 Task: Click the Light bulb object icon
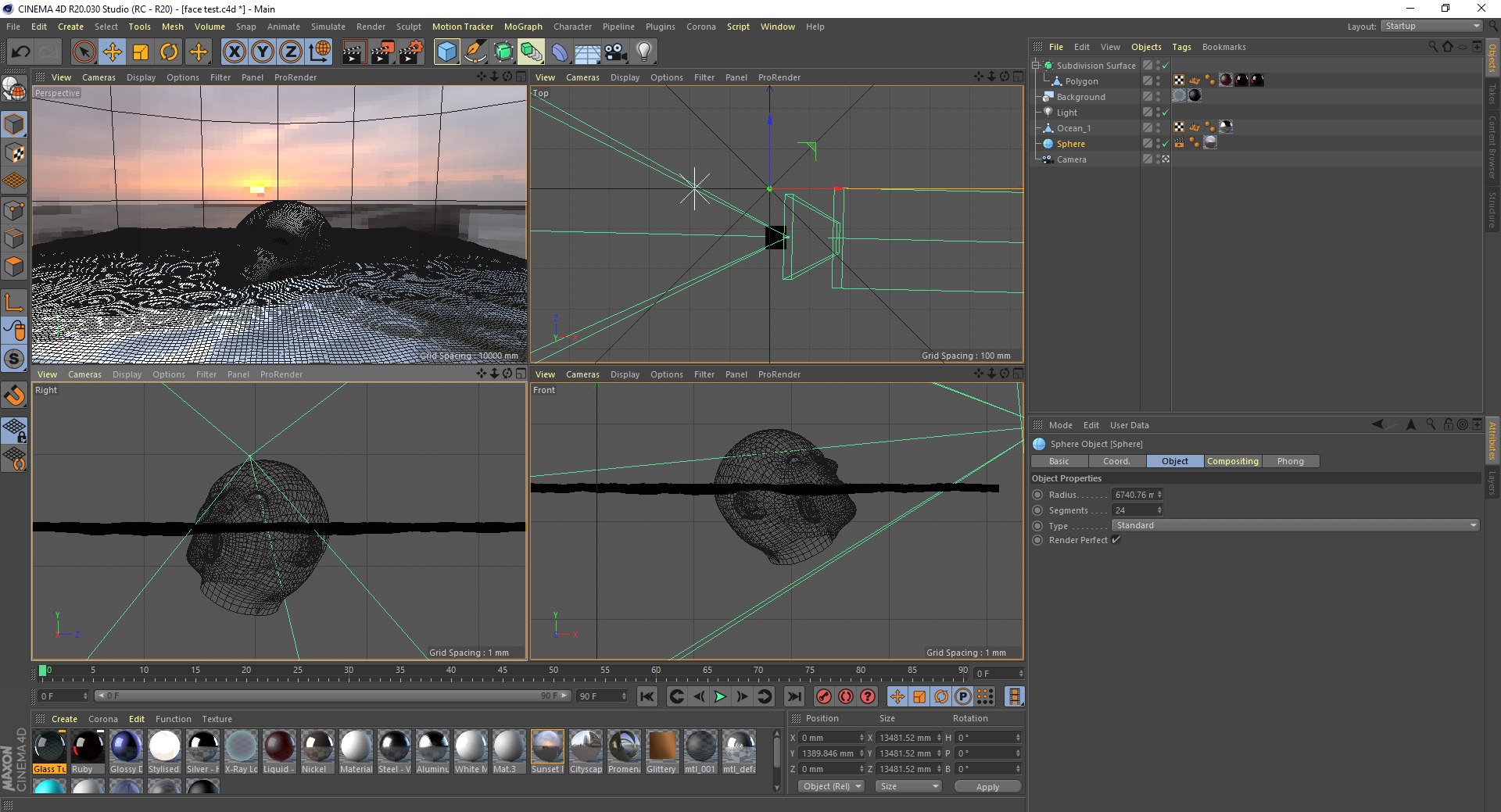point(643,52)
